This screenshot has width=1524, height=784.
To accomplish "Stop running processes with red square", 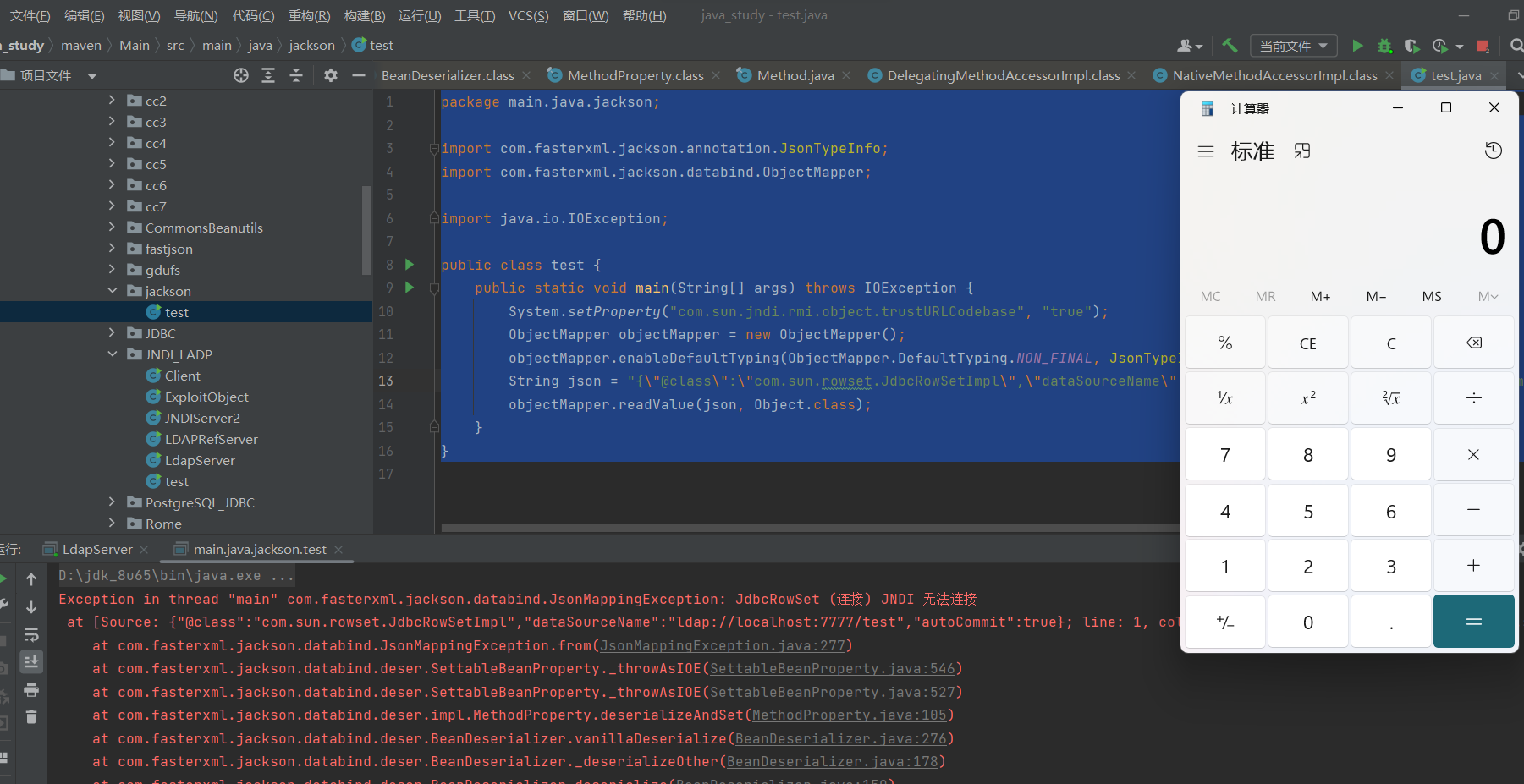I will coord(1483,46).
